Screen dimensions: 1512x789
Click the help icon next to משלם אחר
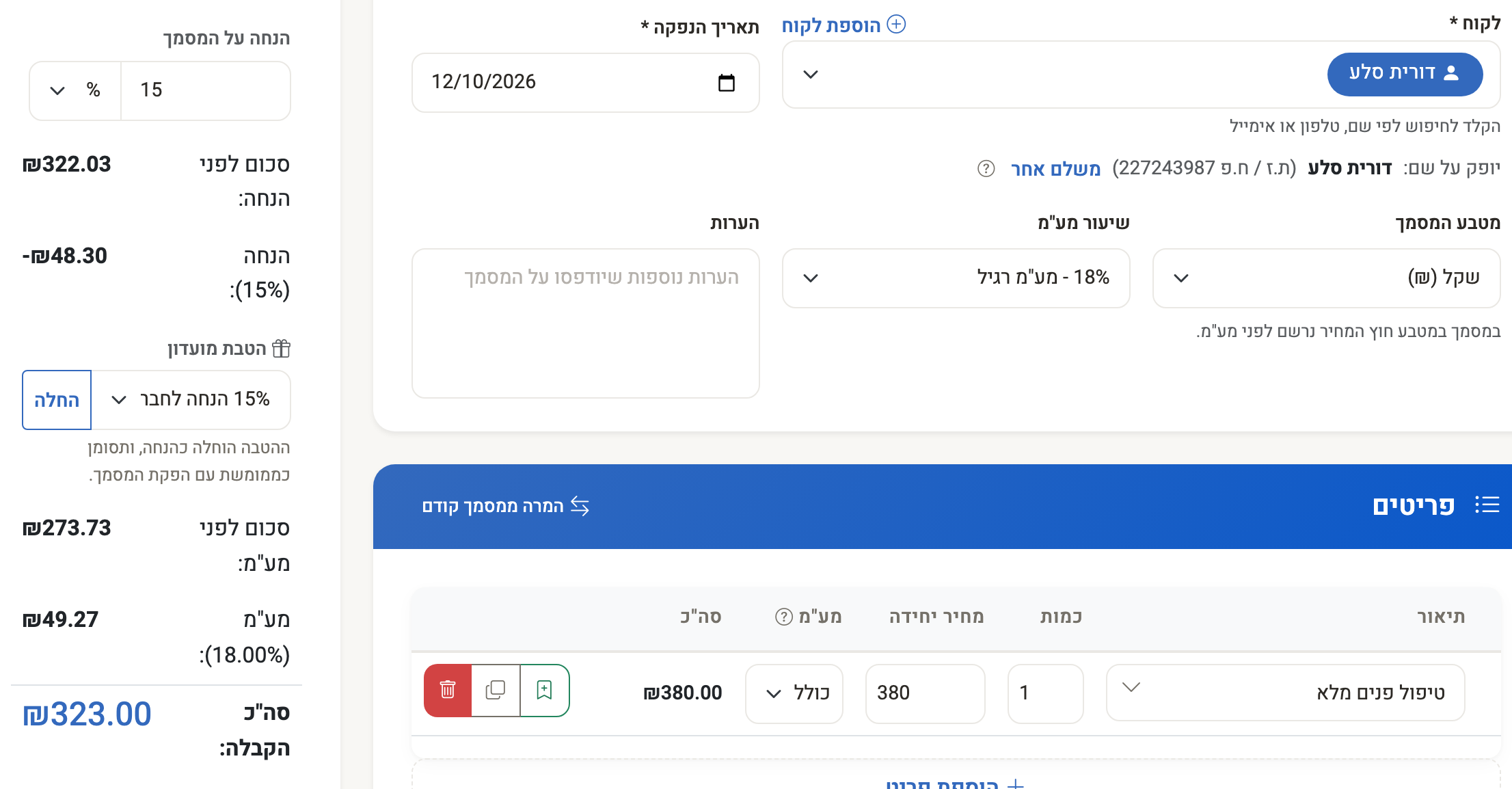coord(986,168)
